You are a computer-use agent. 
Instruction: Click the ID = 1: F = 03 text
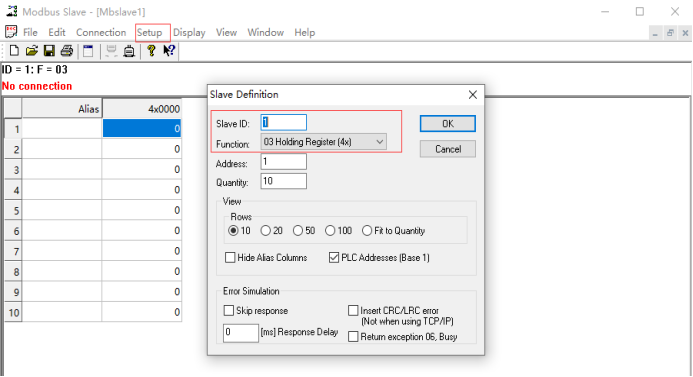(x=34, y=69)
